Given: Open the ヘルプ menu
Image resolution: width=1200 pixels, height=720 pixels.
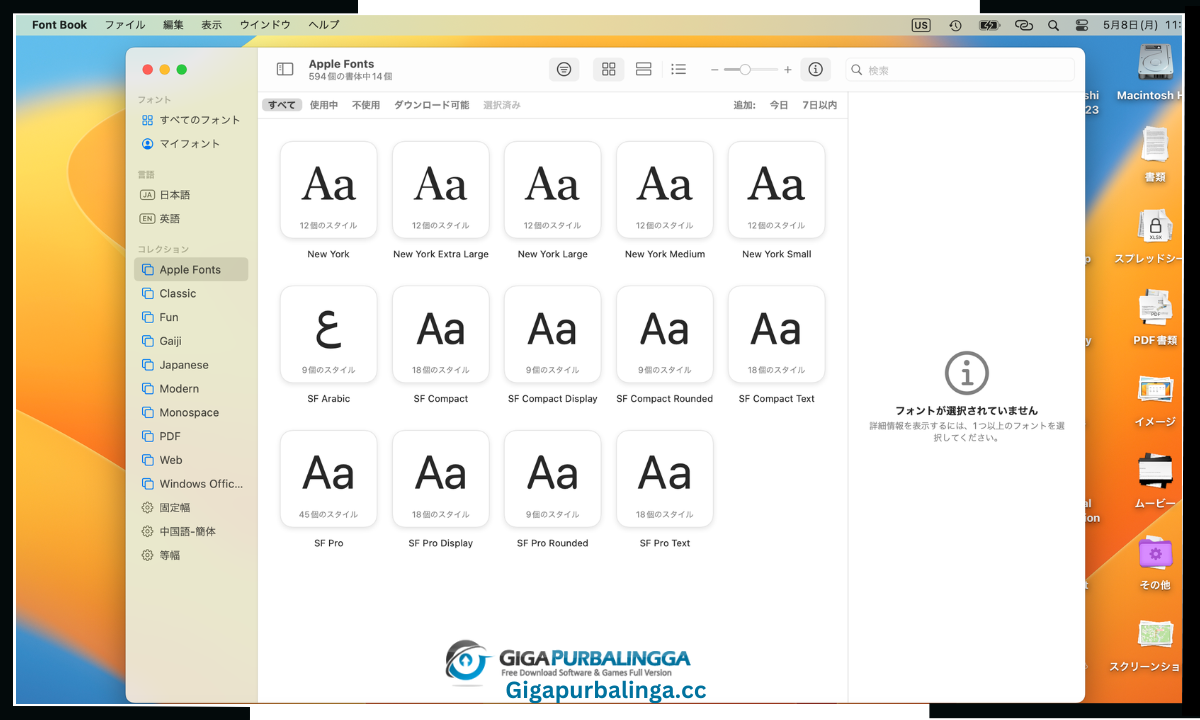Looking at the screenshot, I should click(x=323, y=25).
